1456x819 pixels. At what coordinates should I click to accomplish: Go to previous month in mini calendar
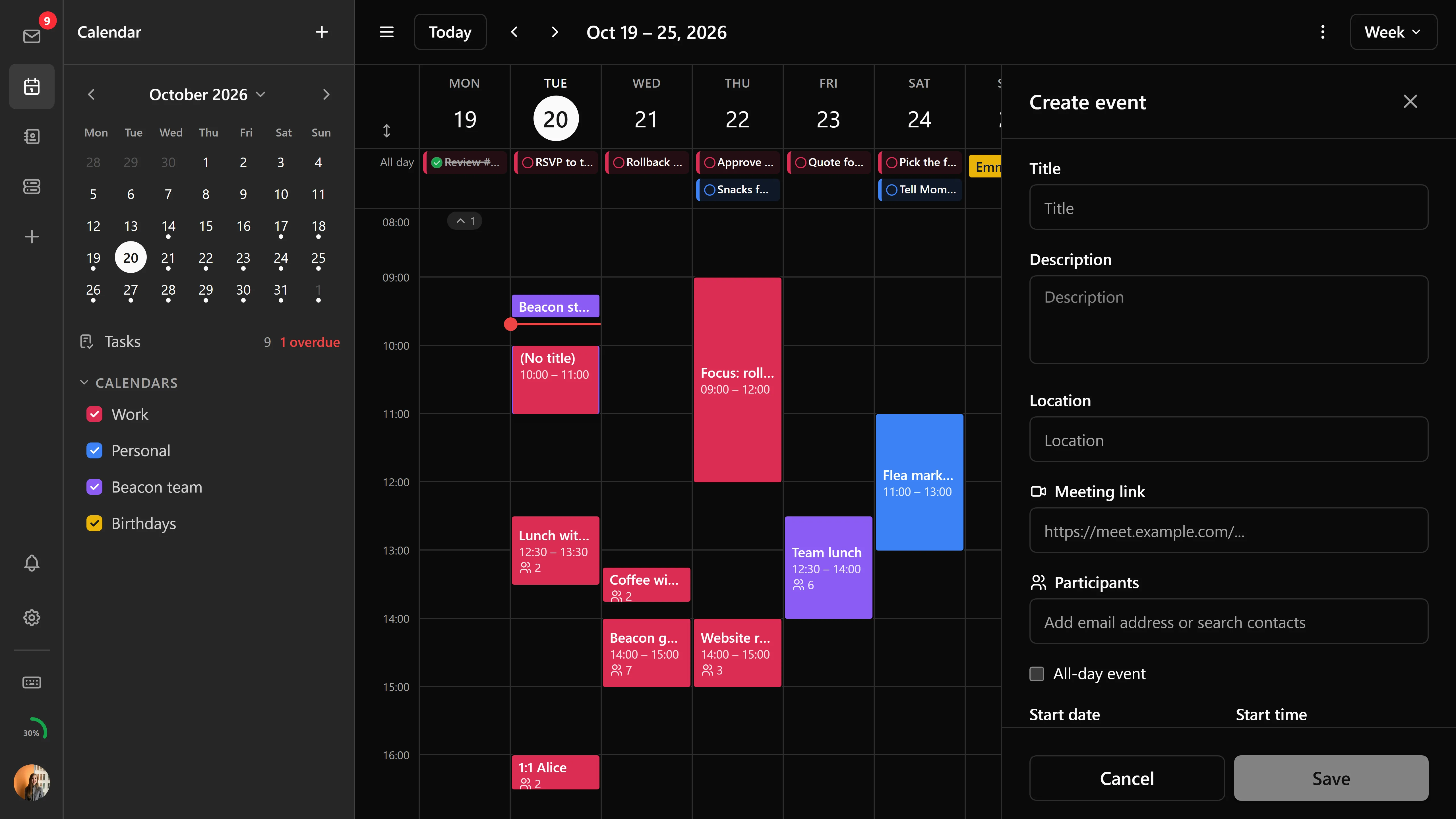[x=91, y=94]
